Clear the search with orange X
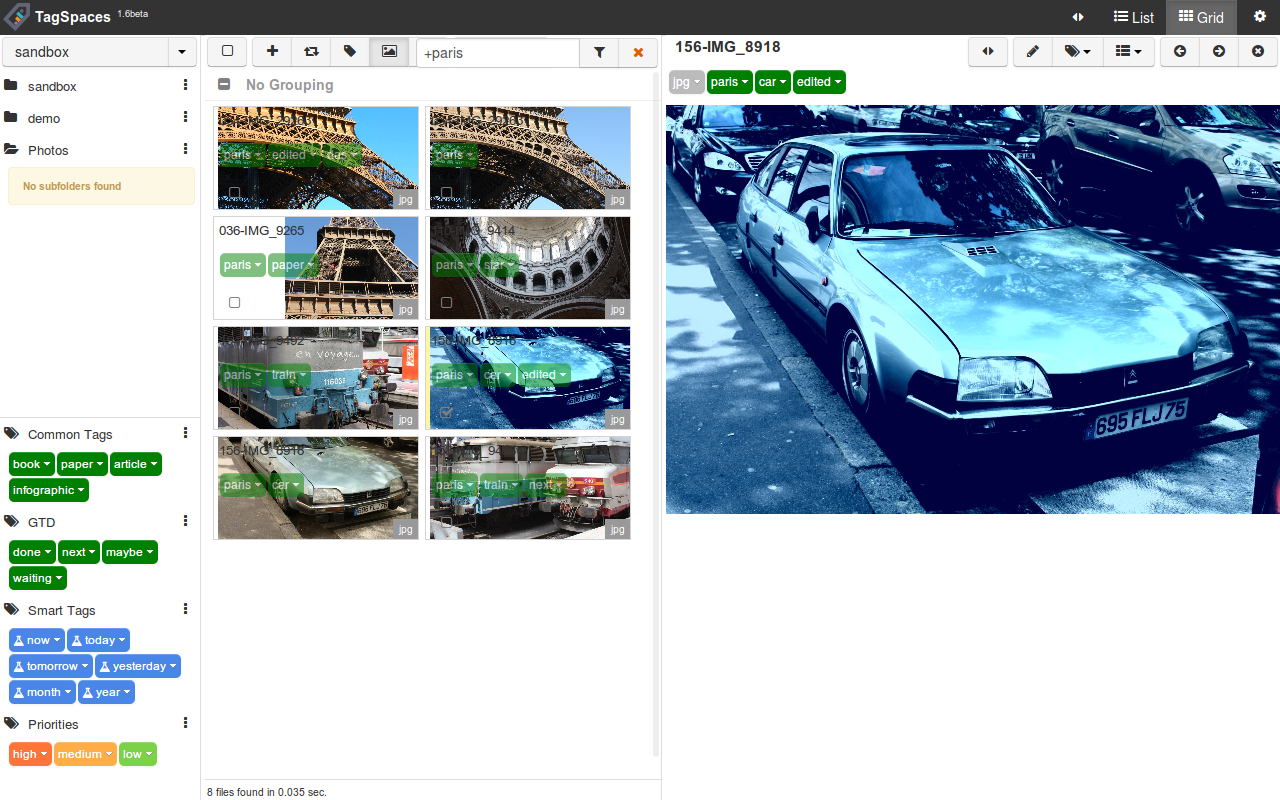 tap(638, 53)
